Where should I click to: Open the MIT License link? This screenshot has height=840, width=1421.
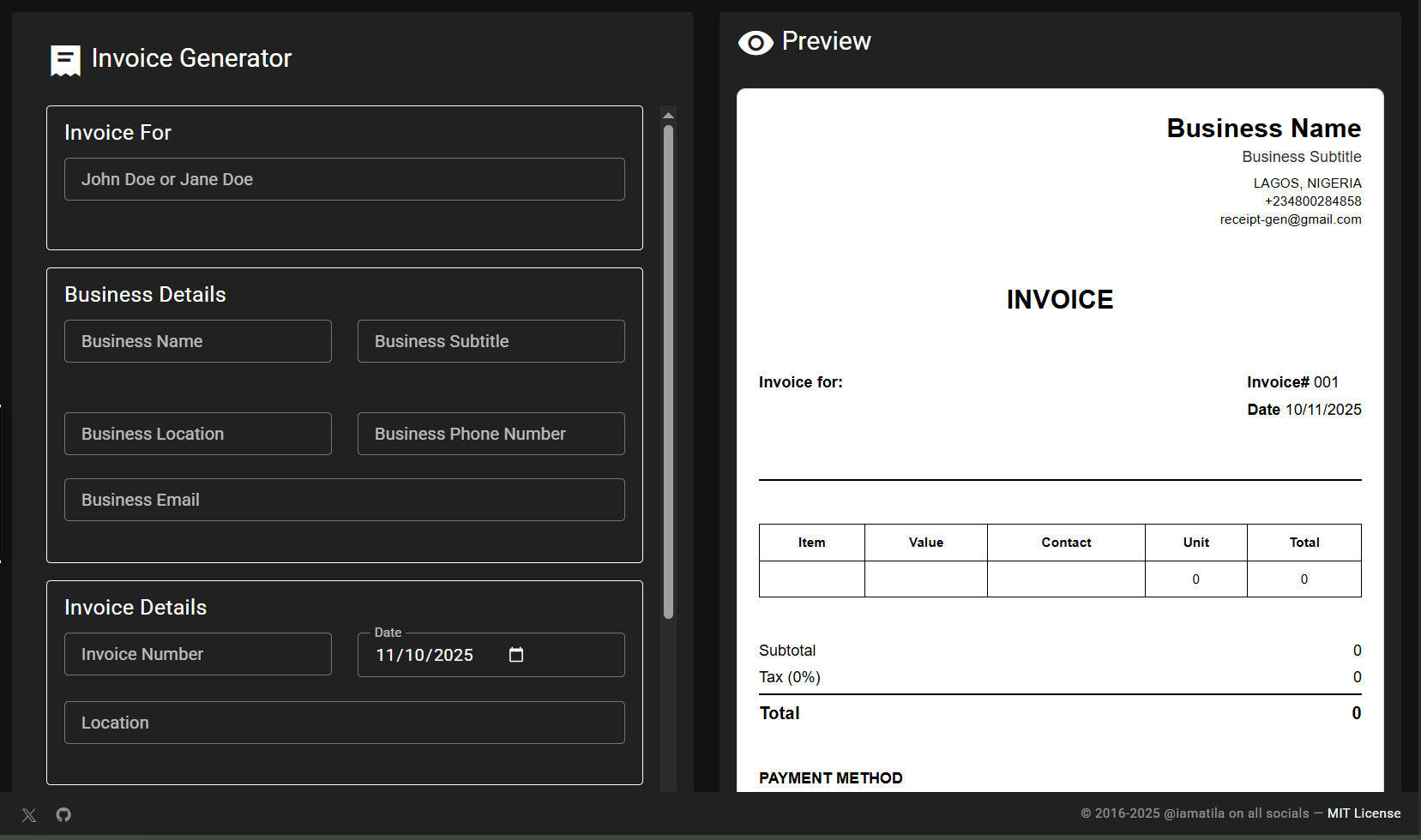tap(1363, 813)
